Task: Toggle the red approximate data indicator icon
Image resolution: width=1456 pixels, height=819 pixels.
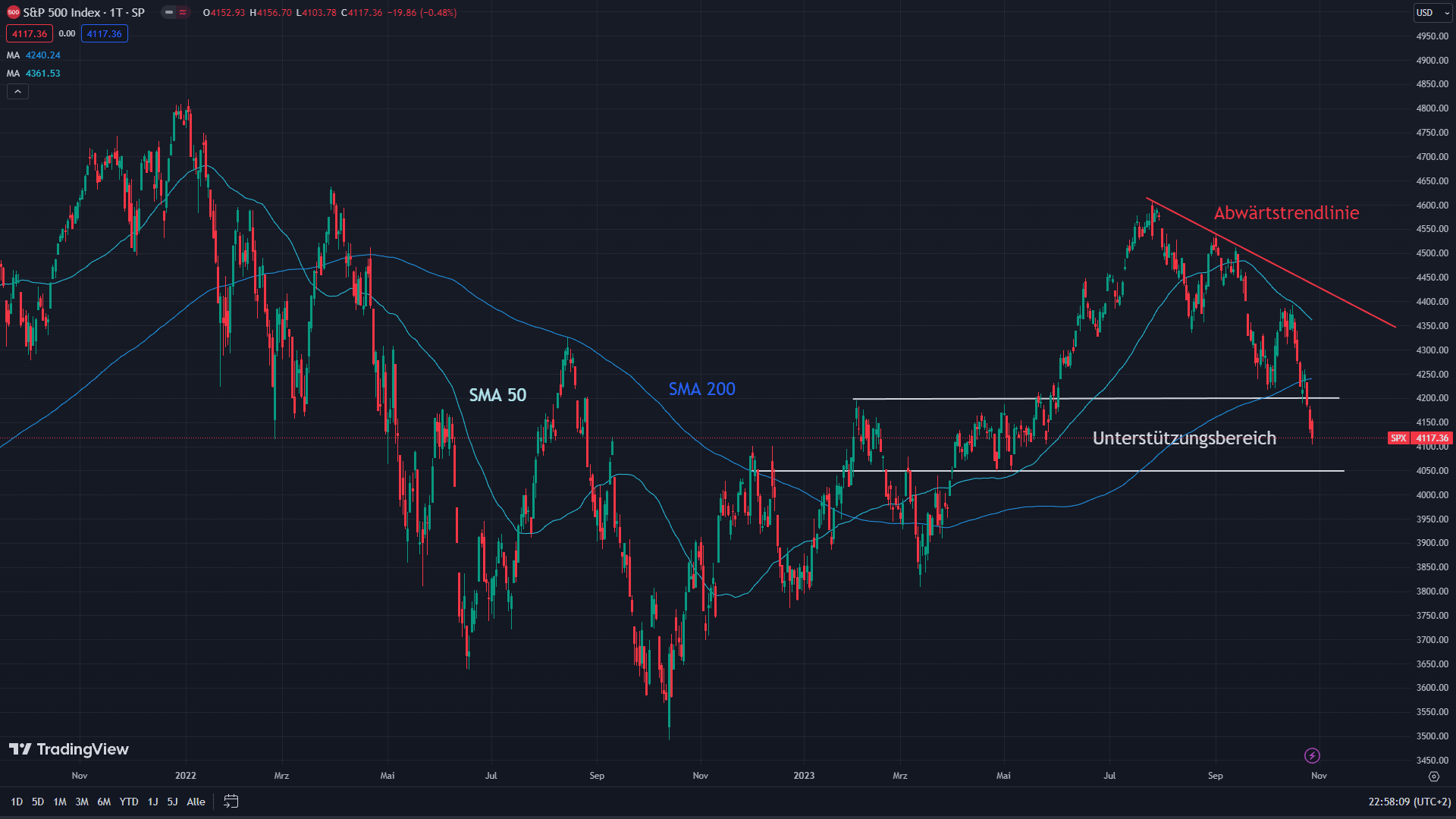Action: [x=183, y=12]
